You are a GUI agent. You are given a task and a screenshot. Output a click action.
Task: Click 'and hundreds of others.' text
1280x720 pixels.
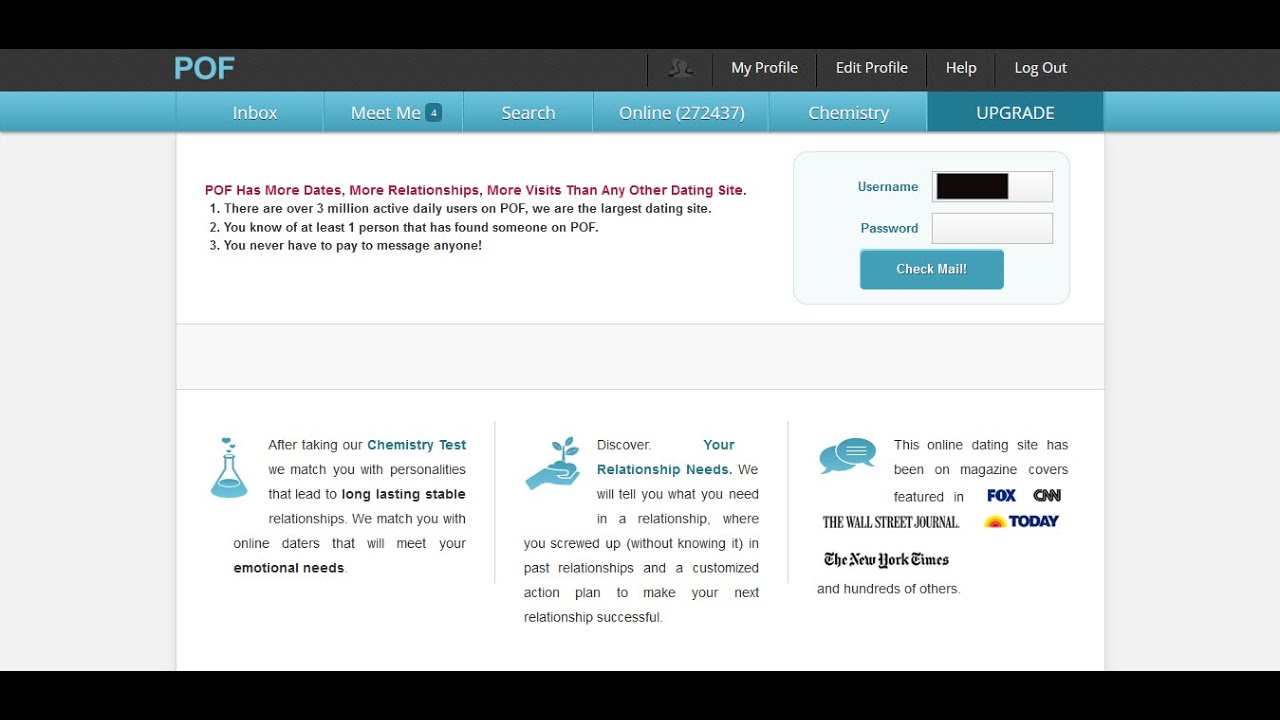[x=888, y=589]
